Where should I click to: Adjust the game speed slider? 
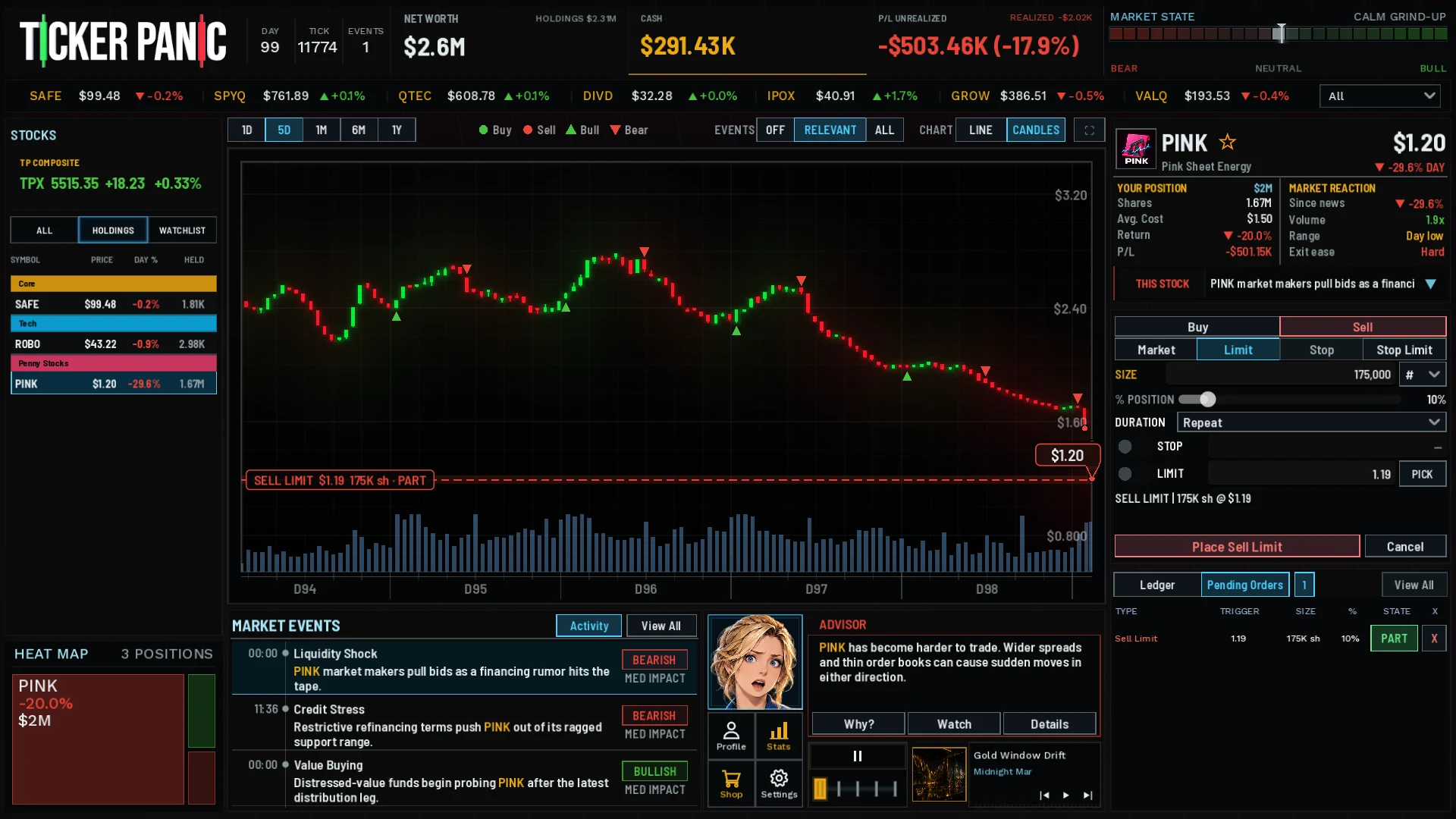point(857,789)
